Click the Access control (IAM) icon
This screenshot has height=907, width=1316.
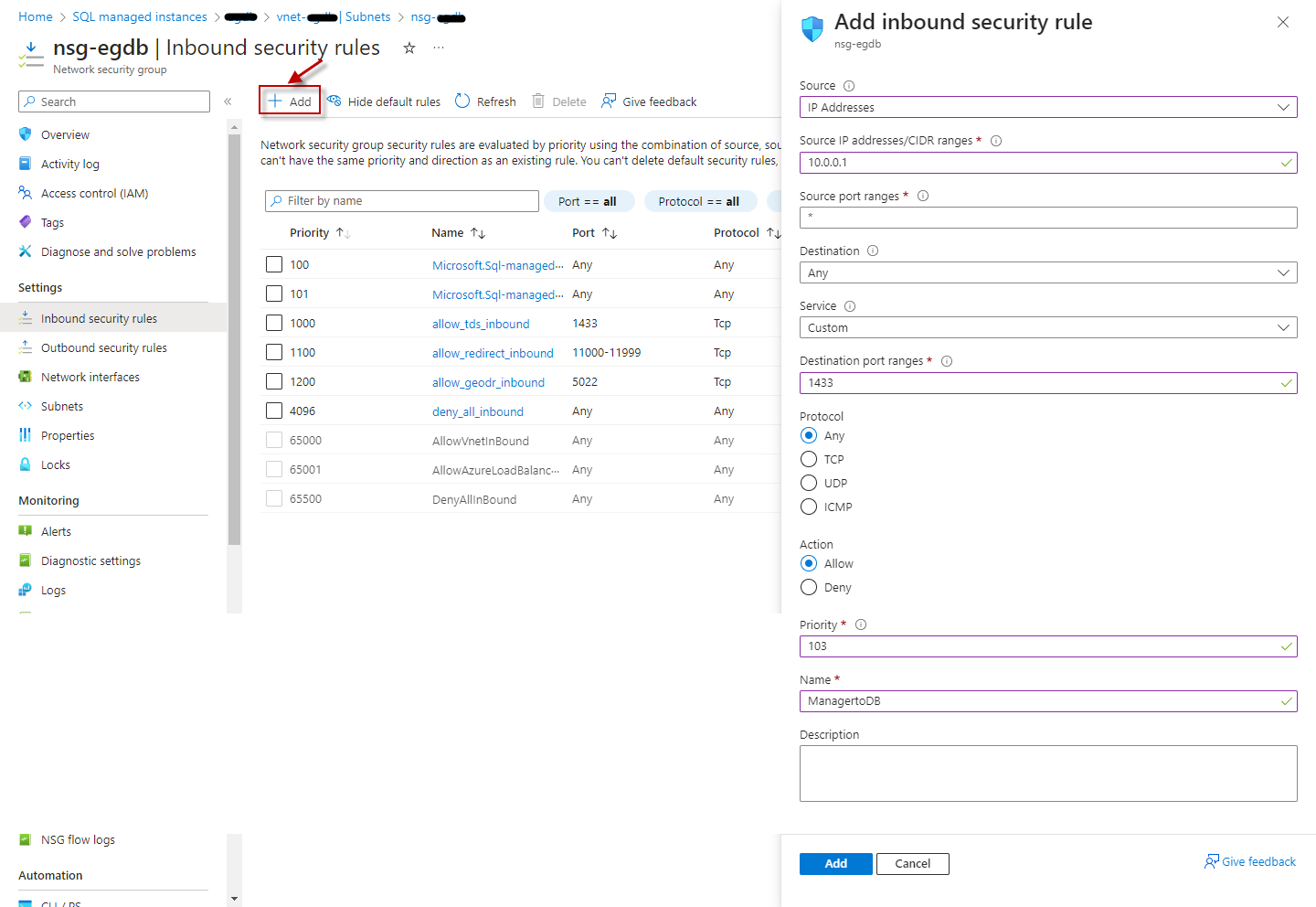26,193
